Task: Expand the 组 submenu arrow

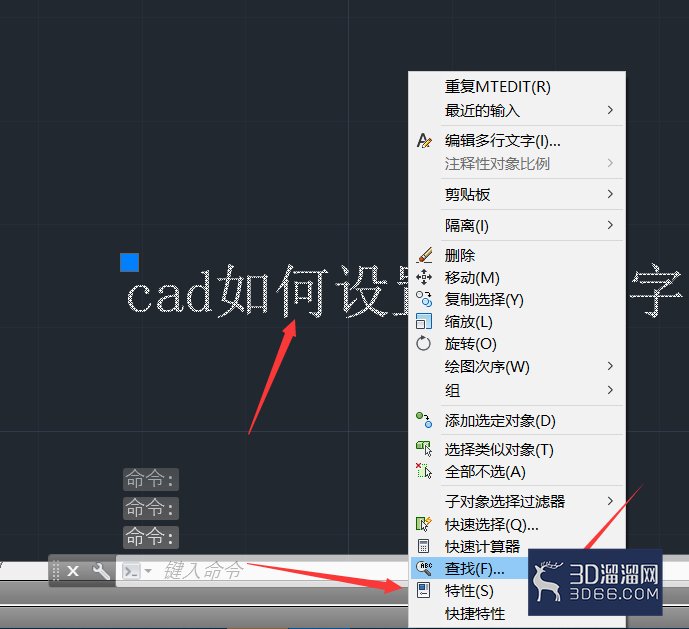Action: click(610, 390)
